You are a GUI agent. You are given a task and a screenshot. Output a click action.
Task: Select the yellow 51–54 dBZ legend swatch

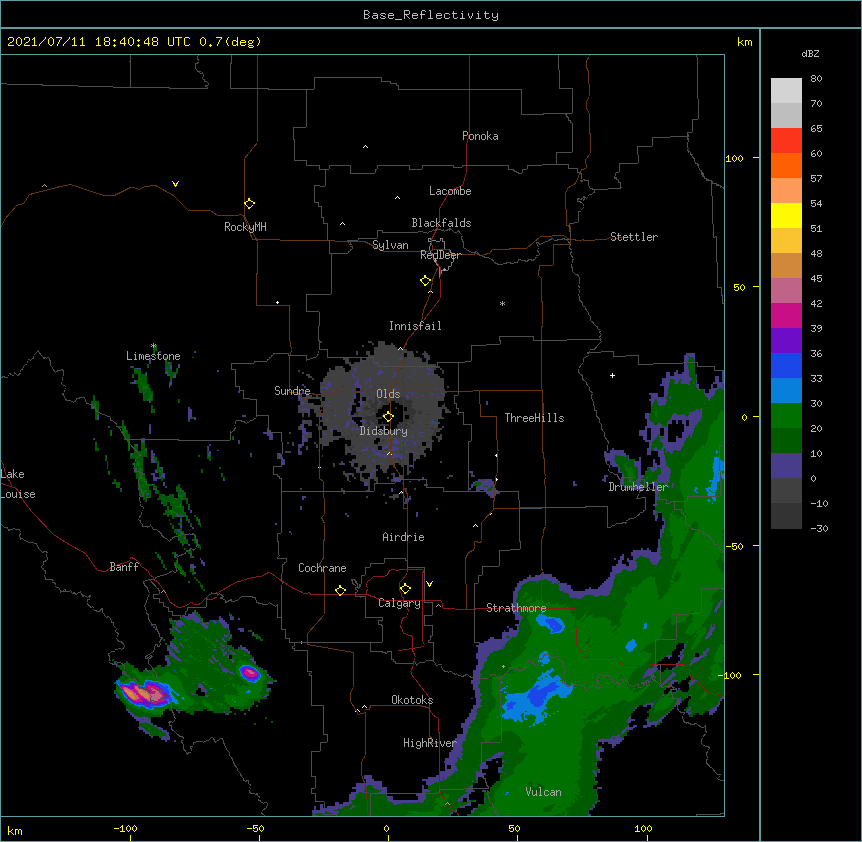click(786, 215)
